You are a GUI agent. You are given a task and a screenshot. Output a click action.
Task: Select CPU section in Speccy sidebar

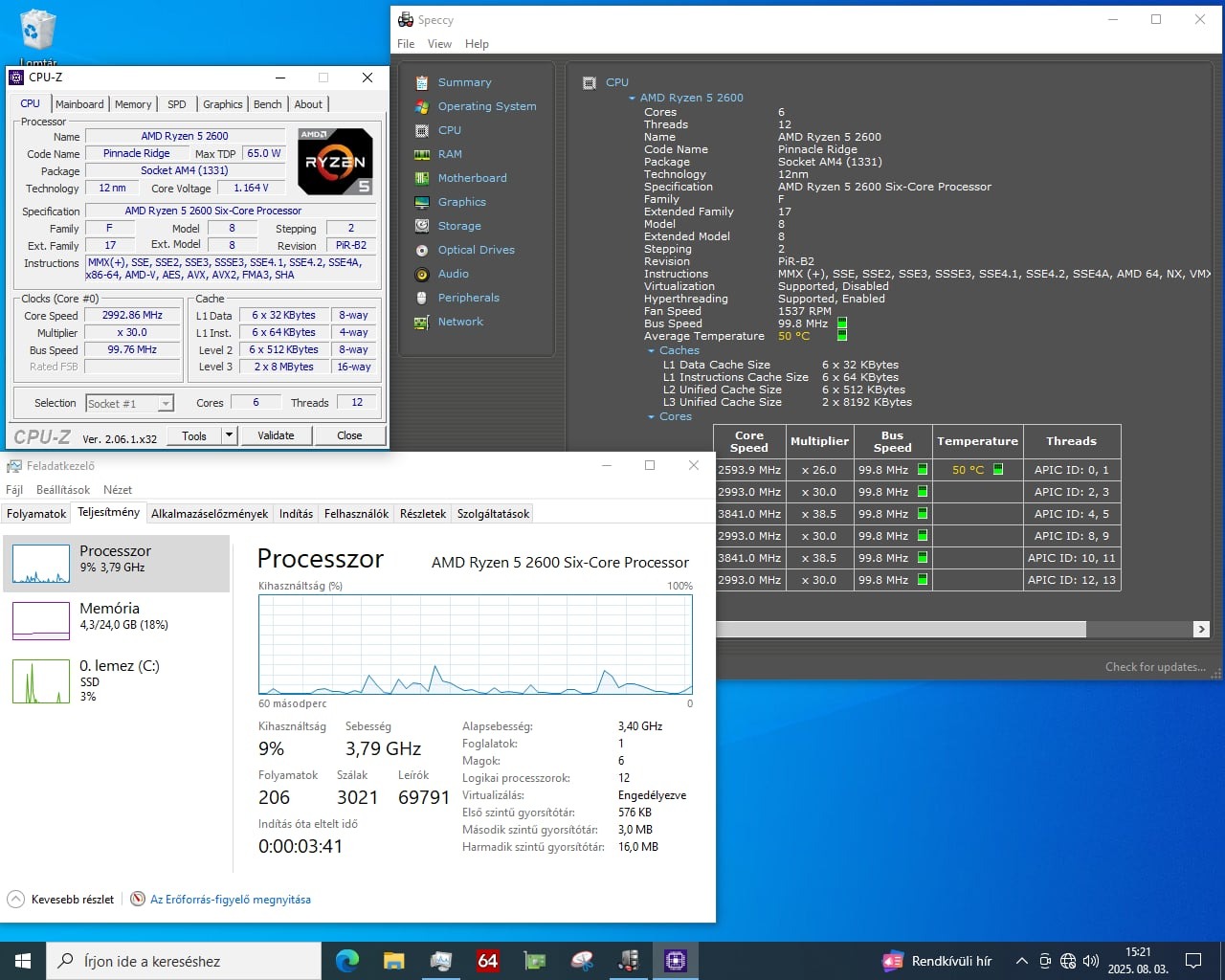(449, 130)
